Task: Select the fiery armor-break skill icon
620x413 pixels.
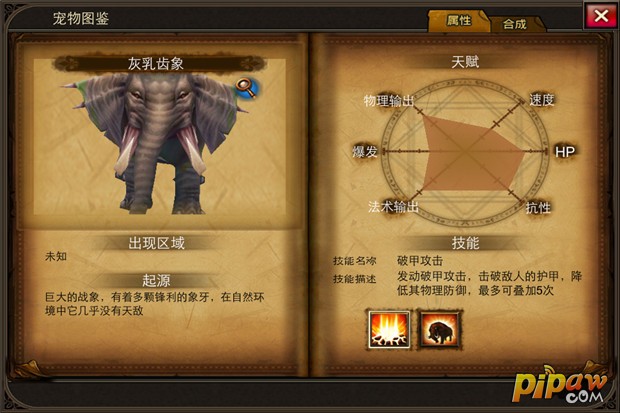Action: point(389,329)
